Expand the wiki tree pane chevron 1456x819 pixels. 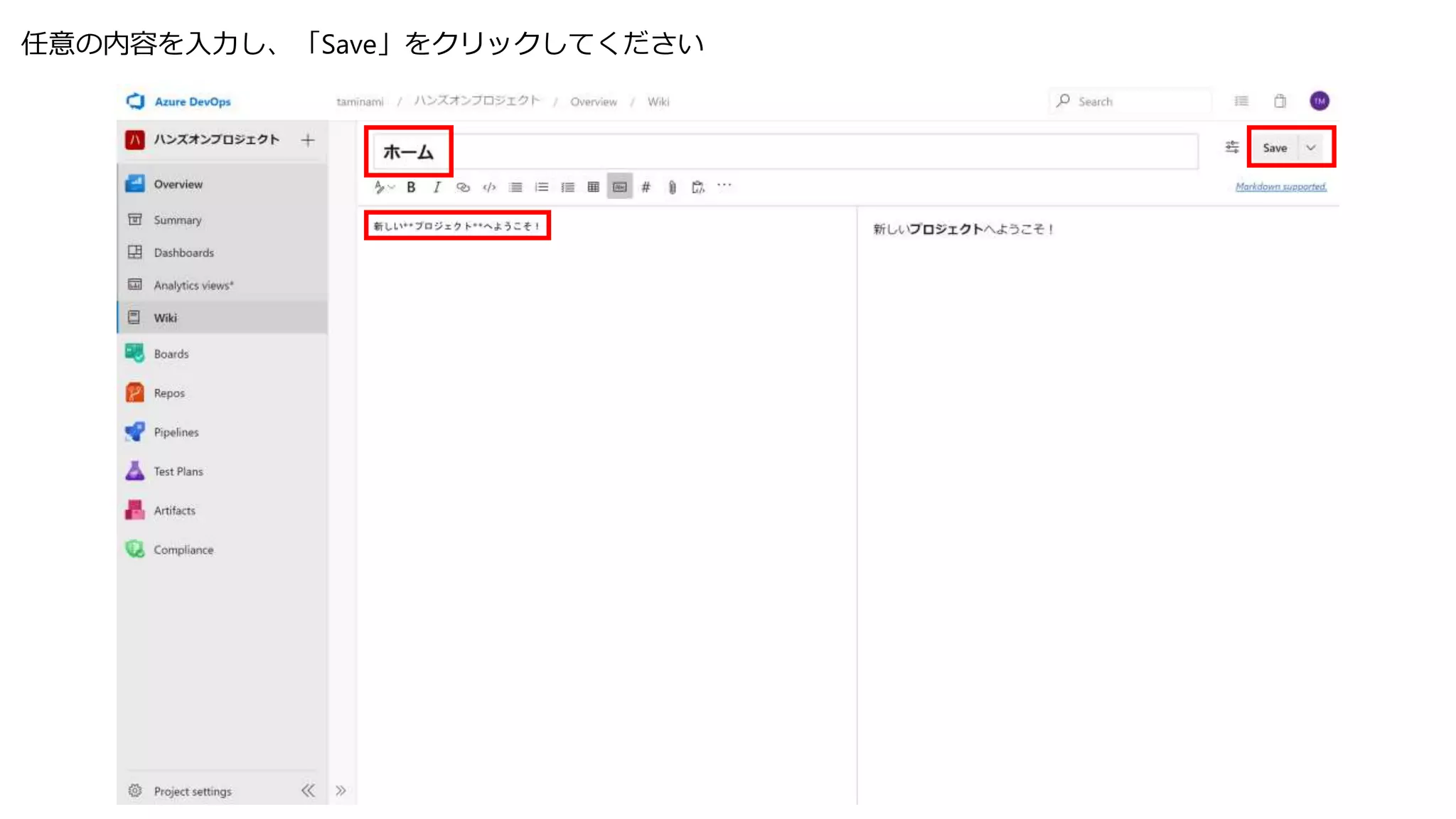pyautogui.click(x=341, y=791)
